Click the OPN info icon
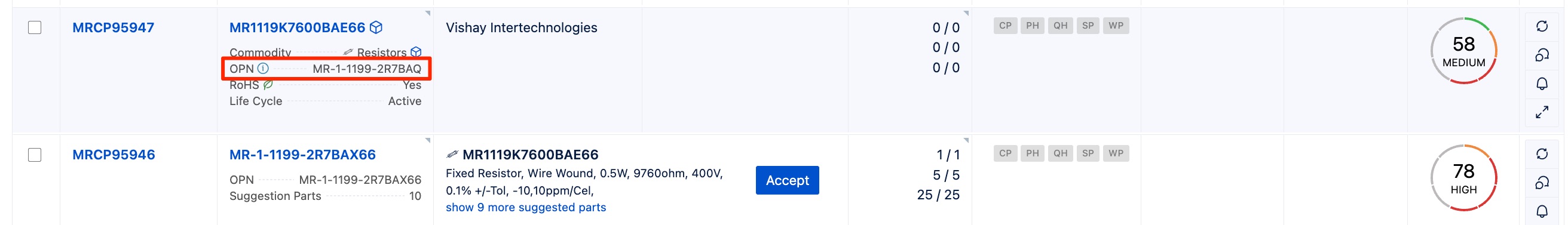Screen dimensions: 1568x225 tap(263, 69)
